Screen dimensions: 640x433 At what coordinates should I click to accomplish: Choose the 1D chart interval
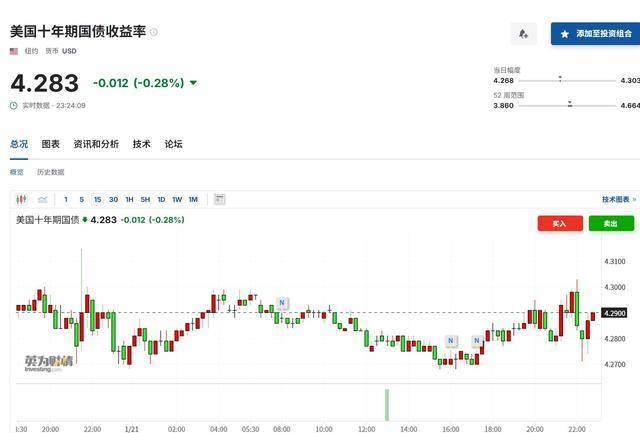[161, 199]
